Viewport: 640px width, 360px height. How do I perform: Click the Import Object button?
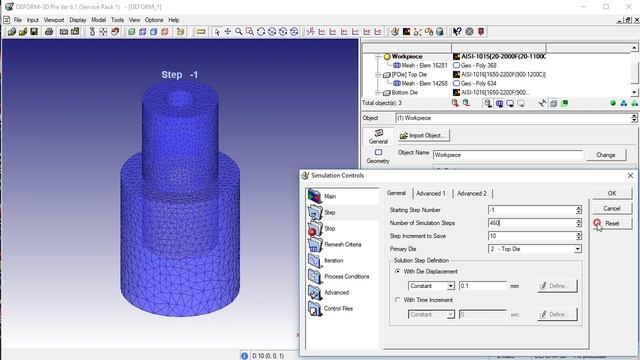tap(424, 136)
